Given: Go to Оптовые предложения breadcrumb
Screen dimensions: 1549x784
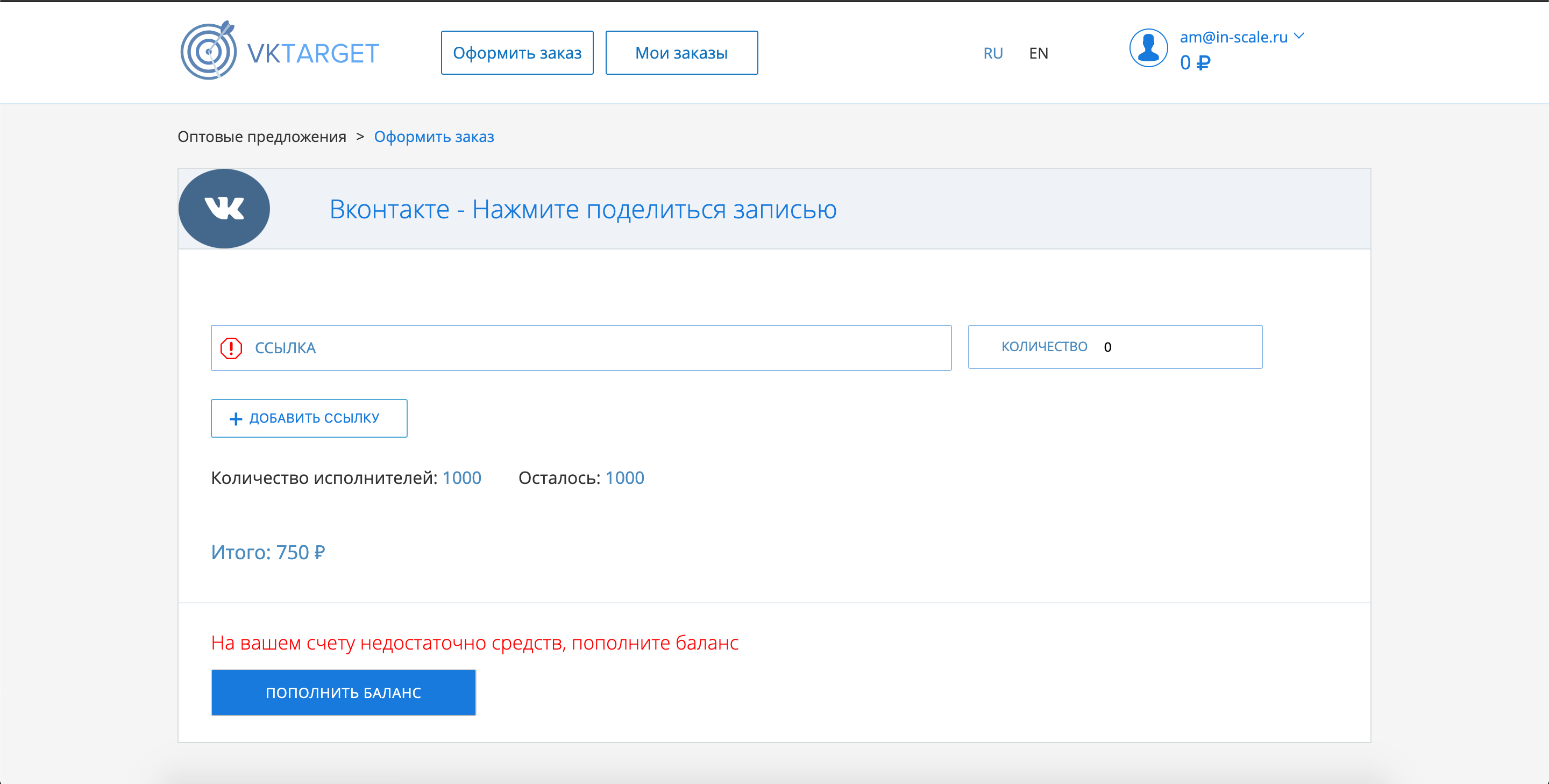Looking at the screenshot, I should (261, 137).
